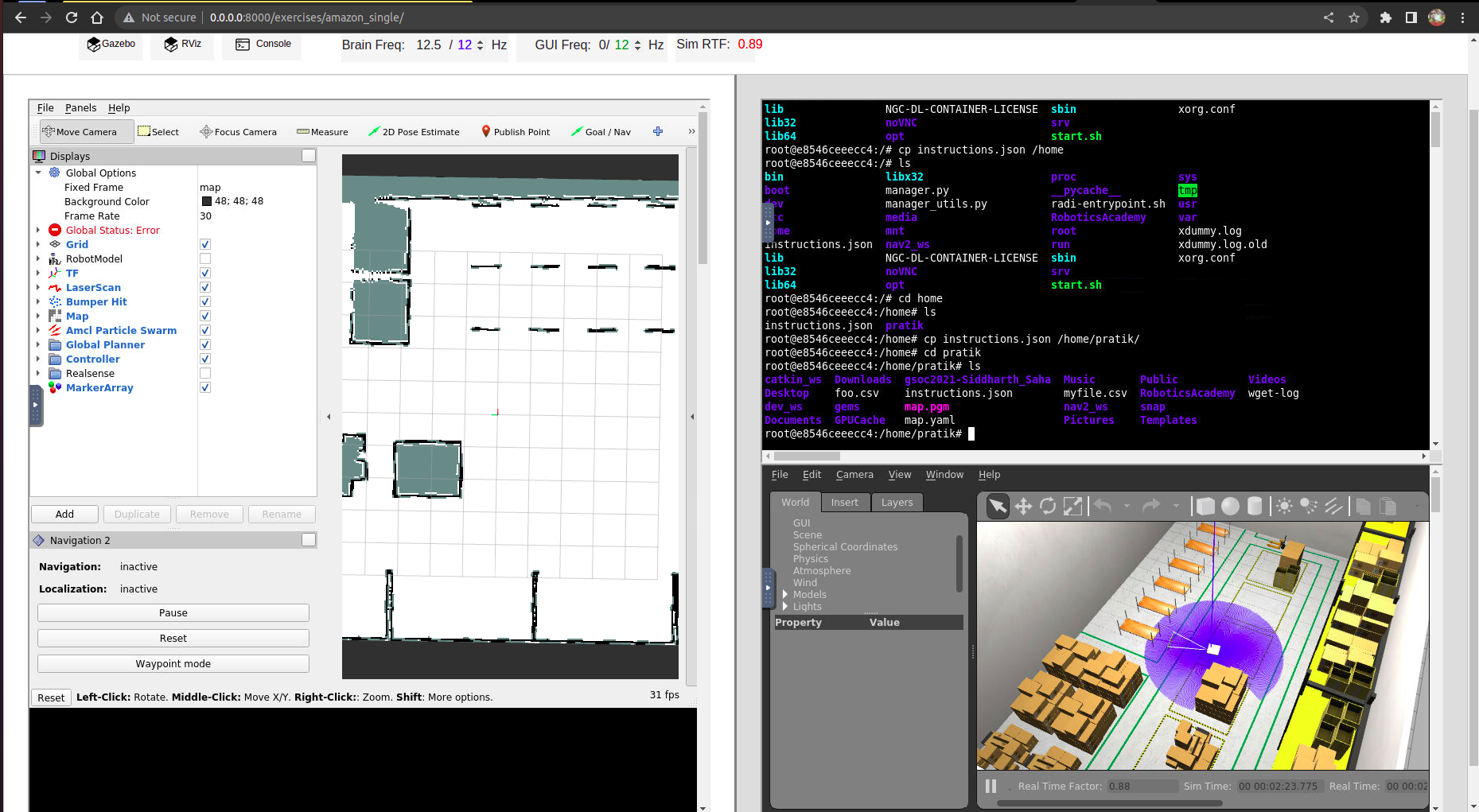Pause the Gazebo simulation
Viewport: 1479px width, 812px height.
pyautogui.click(x=991, y=786)
